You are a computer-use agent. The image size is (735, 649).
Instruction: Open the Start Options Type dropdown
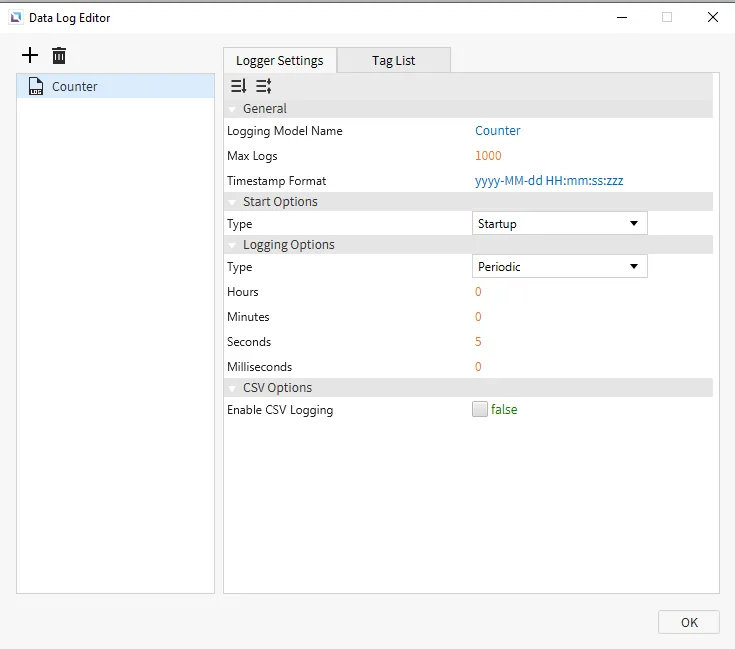559,224
